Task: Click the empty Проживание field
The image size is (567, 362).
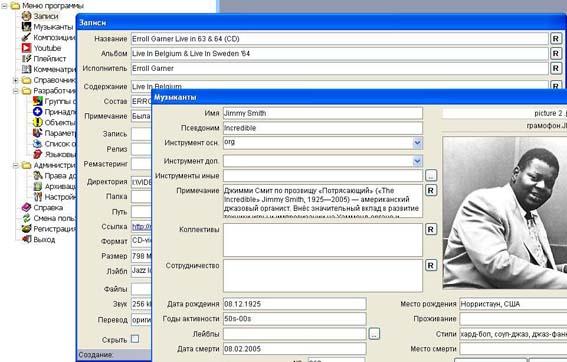Action: [513, 319]
